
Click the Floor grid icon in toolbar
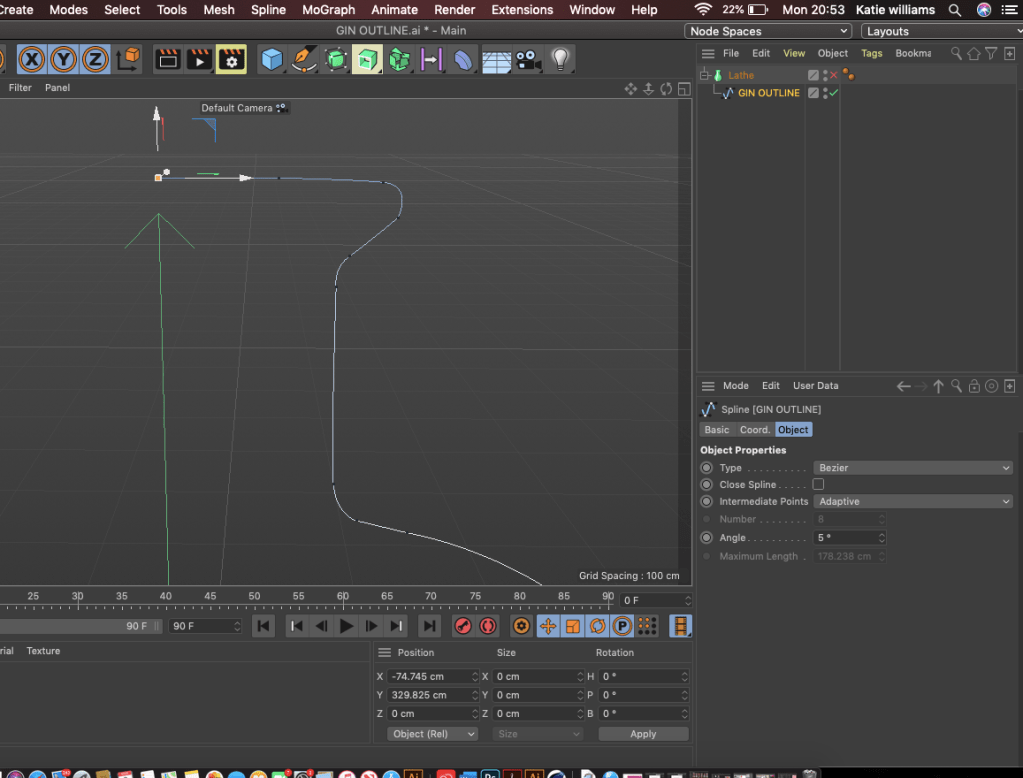tap(496, 60)
